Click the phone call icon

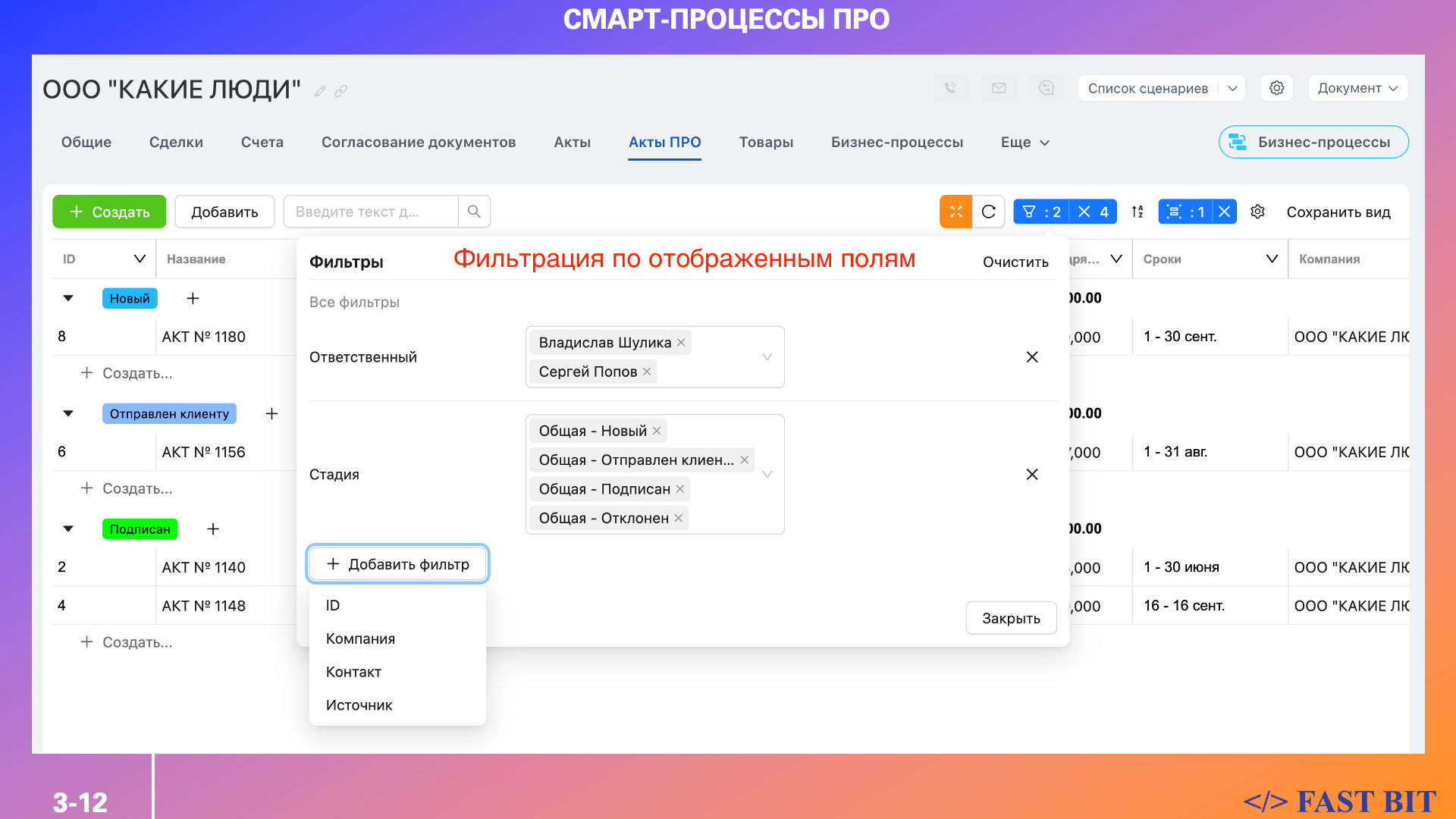pyautogui.click(x=950, y=88)
